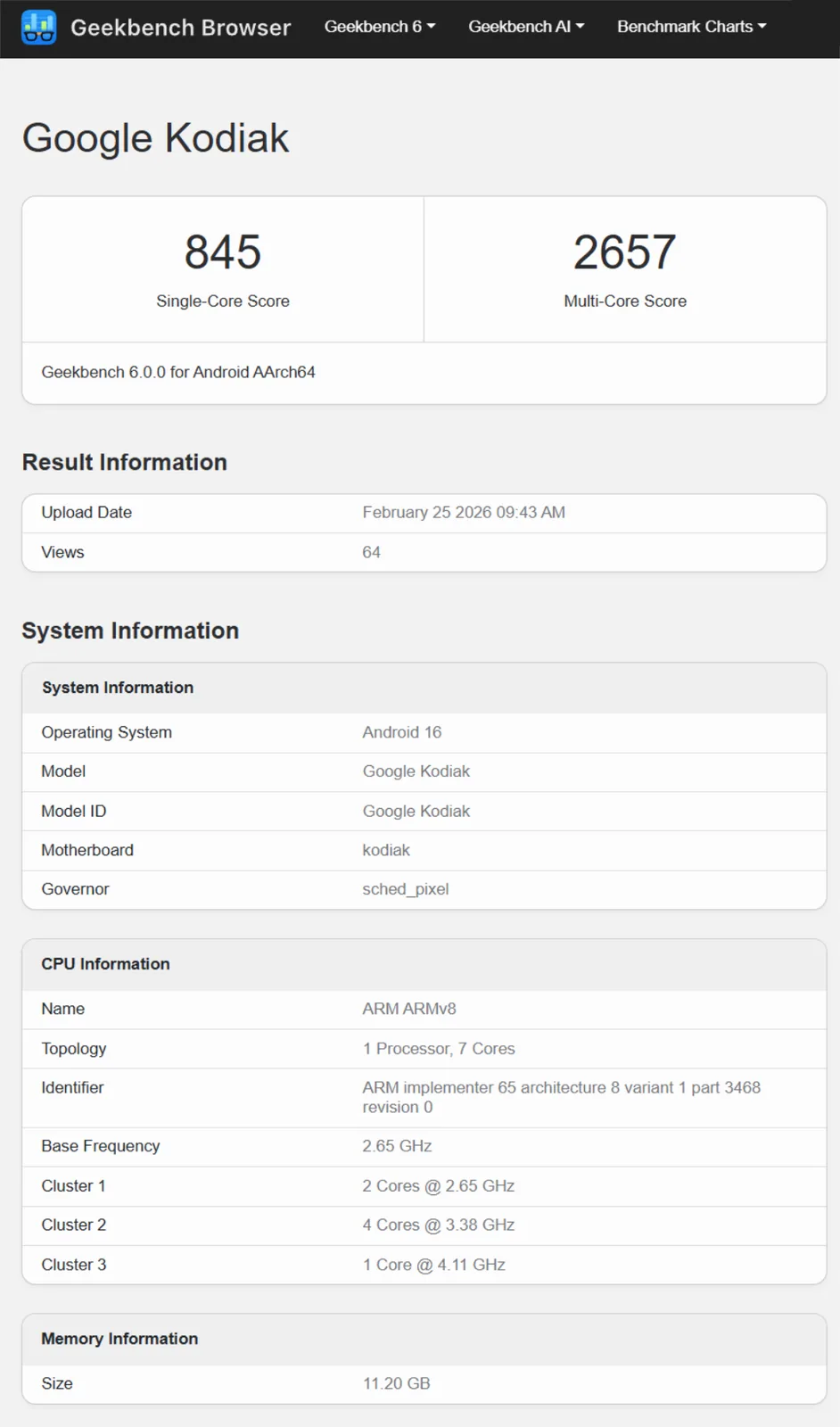Open the Geekbench AI dropdown
Screen dimensions: 840x1427
click(526, 27)
